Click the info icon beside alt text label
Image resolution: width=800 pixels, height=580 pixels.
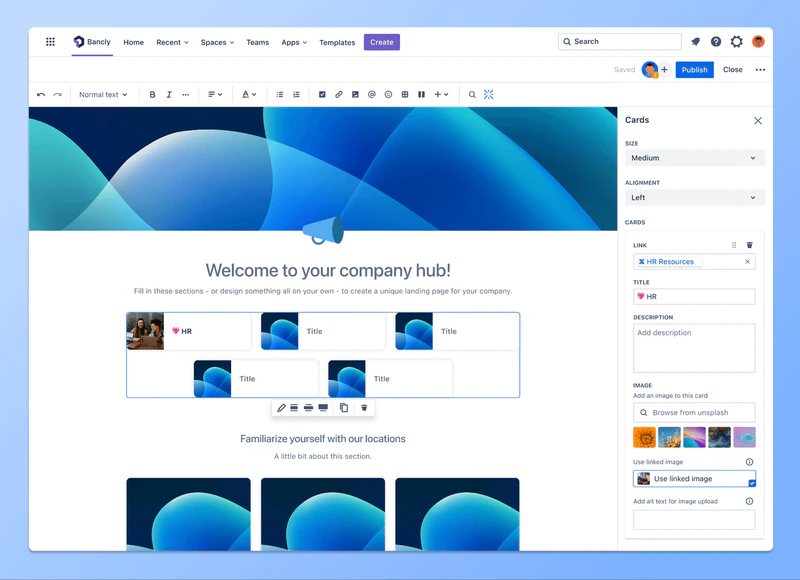click(749, 501)
